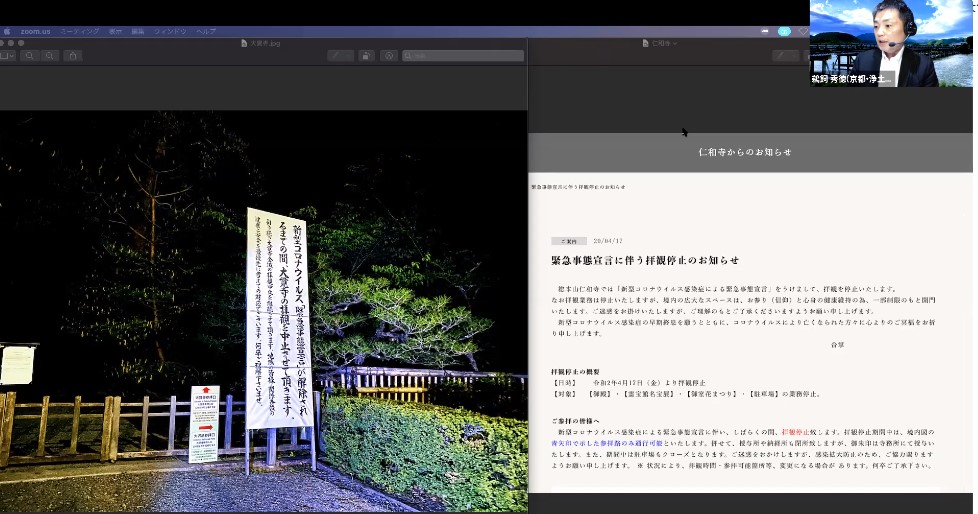Image resolution: width=978 pixels, height=514 pixels.
Task: Click the teal status icon in menu bar
Action: tap(784, 31)
